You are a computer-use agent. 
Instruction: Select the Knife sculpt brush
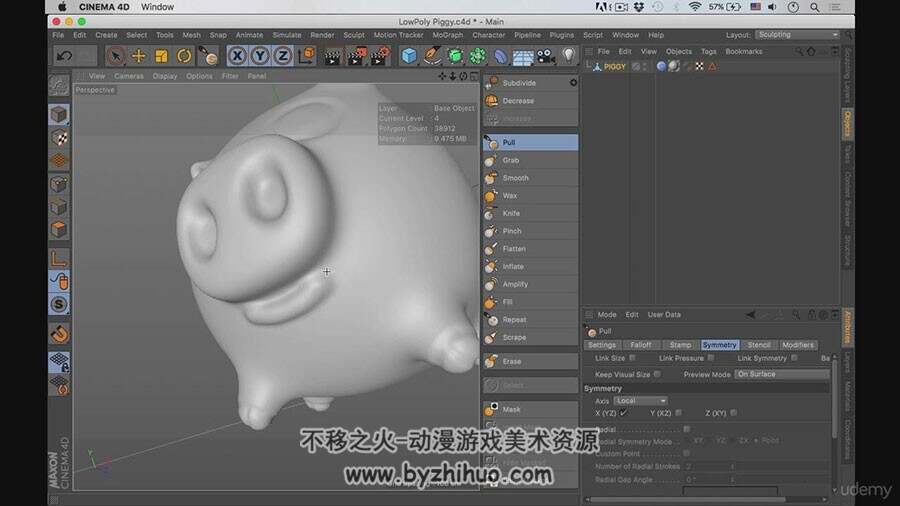(530, 213)
